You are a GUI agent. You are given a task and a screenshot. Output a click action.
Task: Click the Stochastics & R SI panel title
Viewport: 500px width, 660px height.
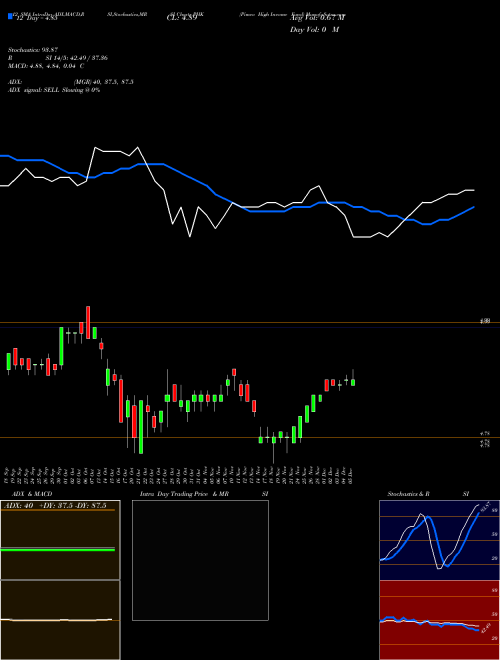428,494
